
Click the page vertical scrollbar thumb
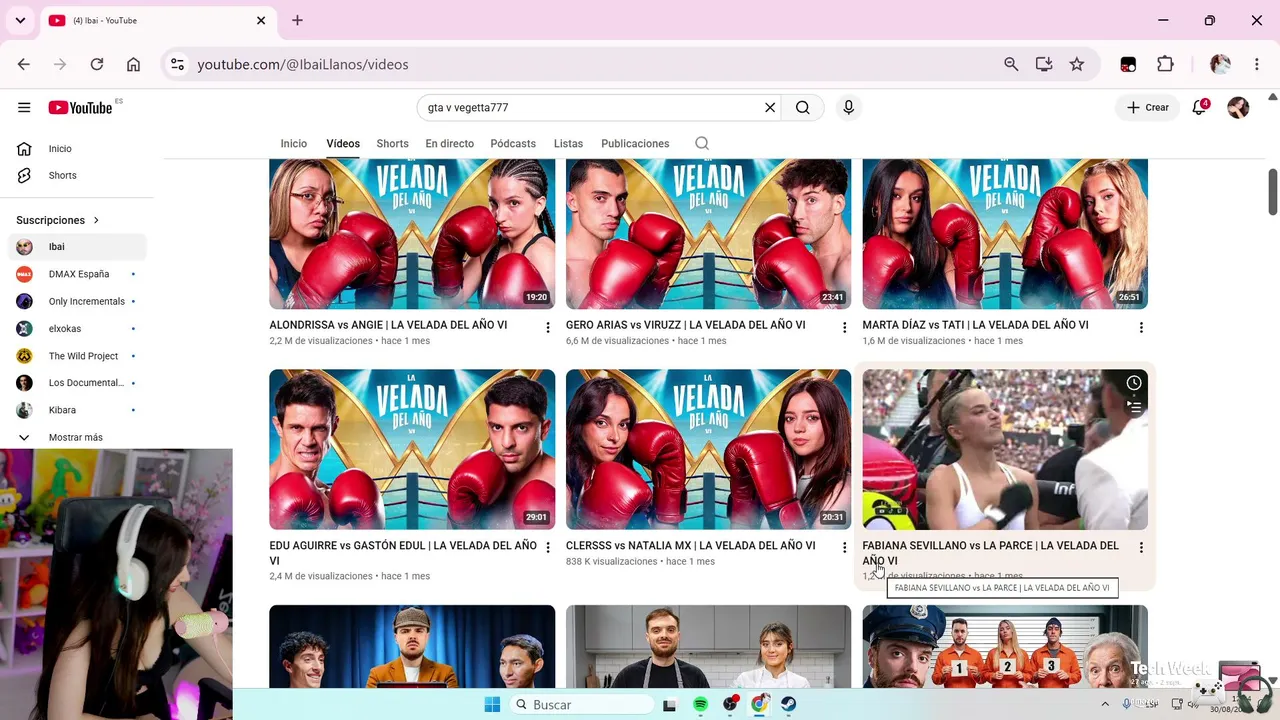click(x=1272, y=192)
